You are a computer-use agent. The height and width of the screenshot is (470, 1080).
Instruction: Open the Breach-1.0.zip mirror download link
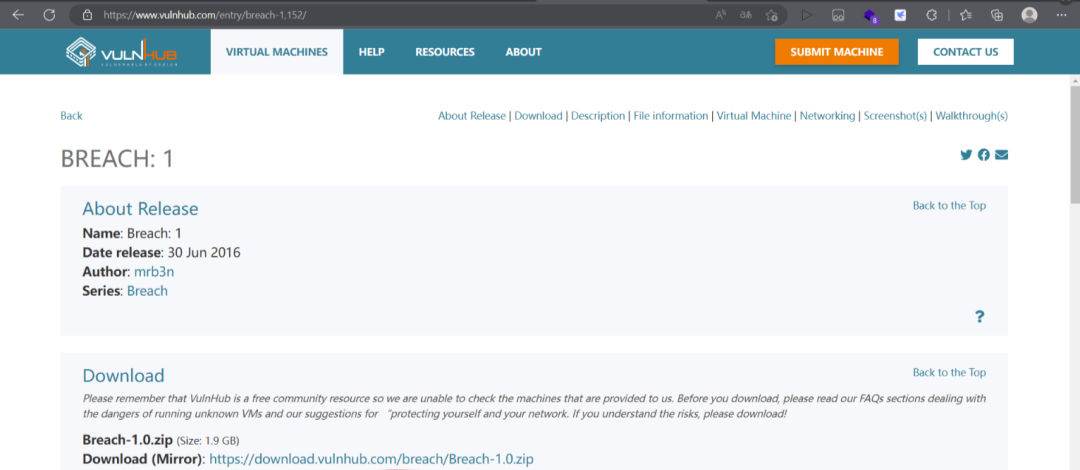tap(371, 459)
